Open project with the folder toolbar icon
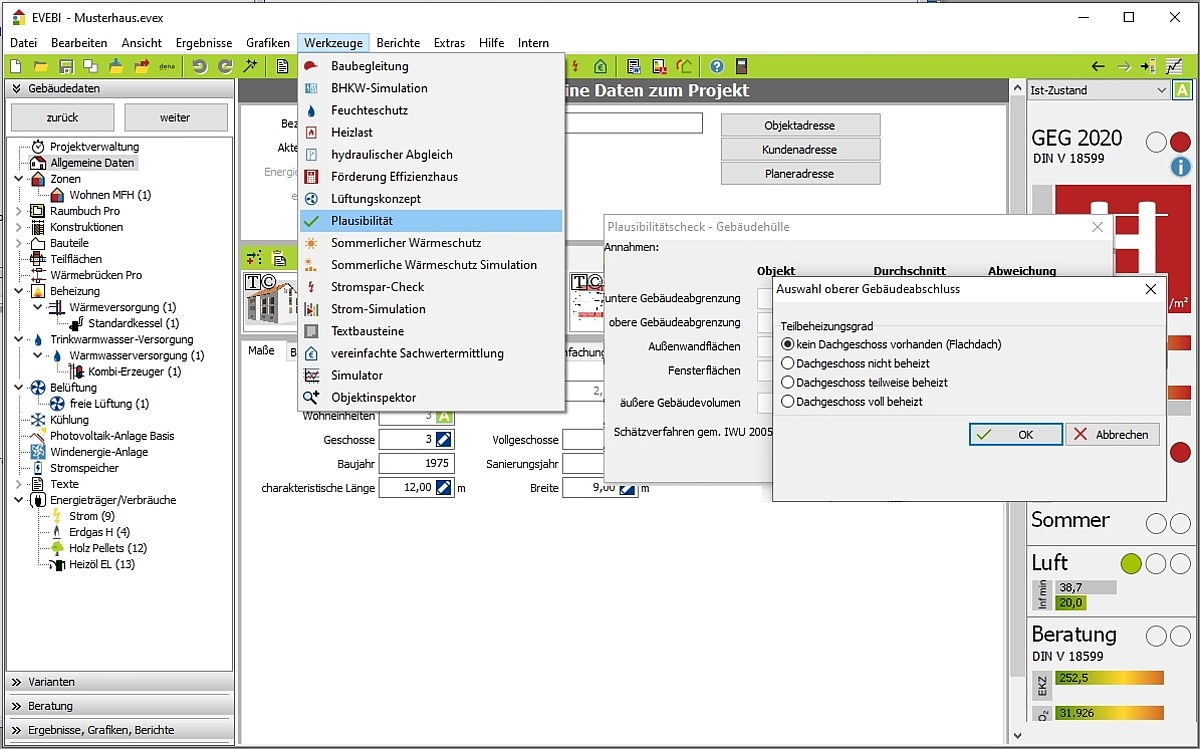This screenshot has height=749, width=1200. tap(41, 66)
